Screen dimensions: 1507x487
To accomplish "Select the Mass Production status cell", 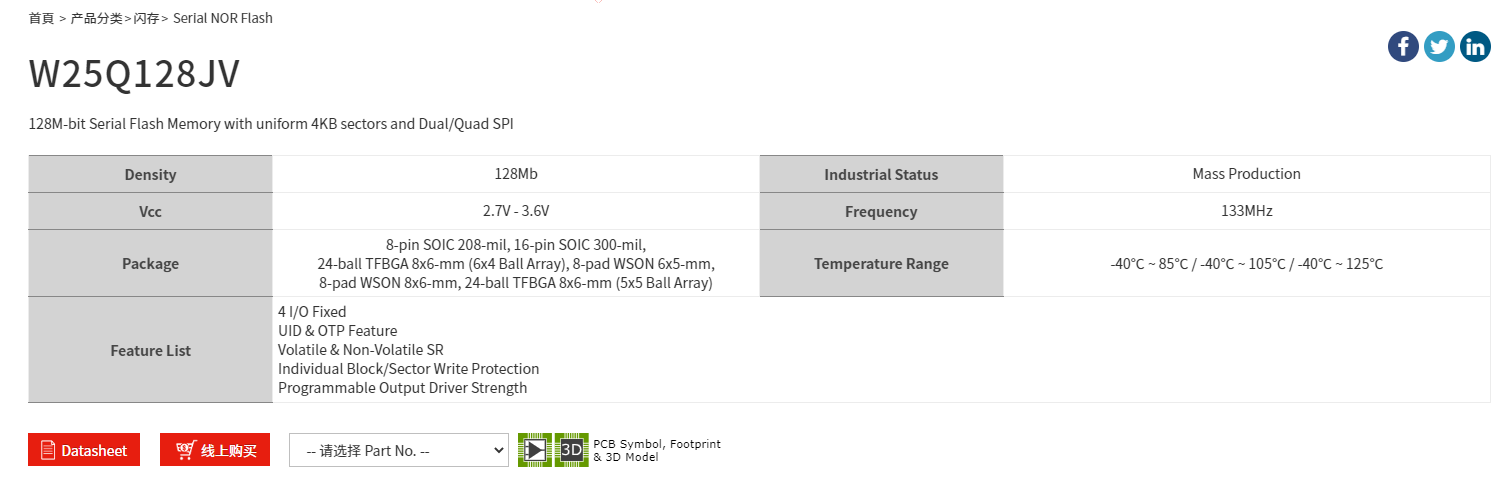I will [x=1246, y=174].
